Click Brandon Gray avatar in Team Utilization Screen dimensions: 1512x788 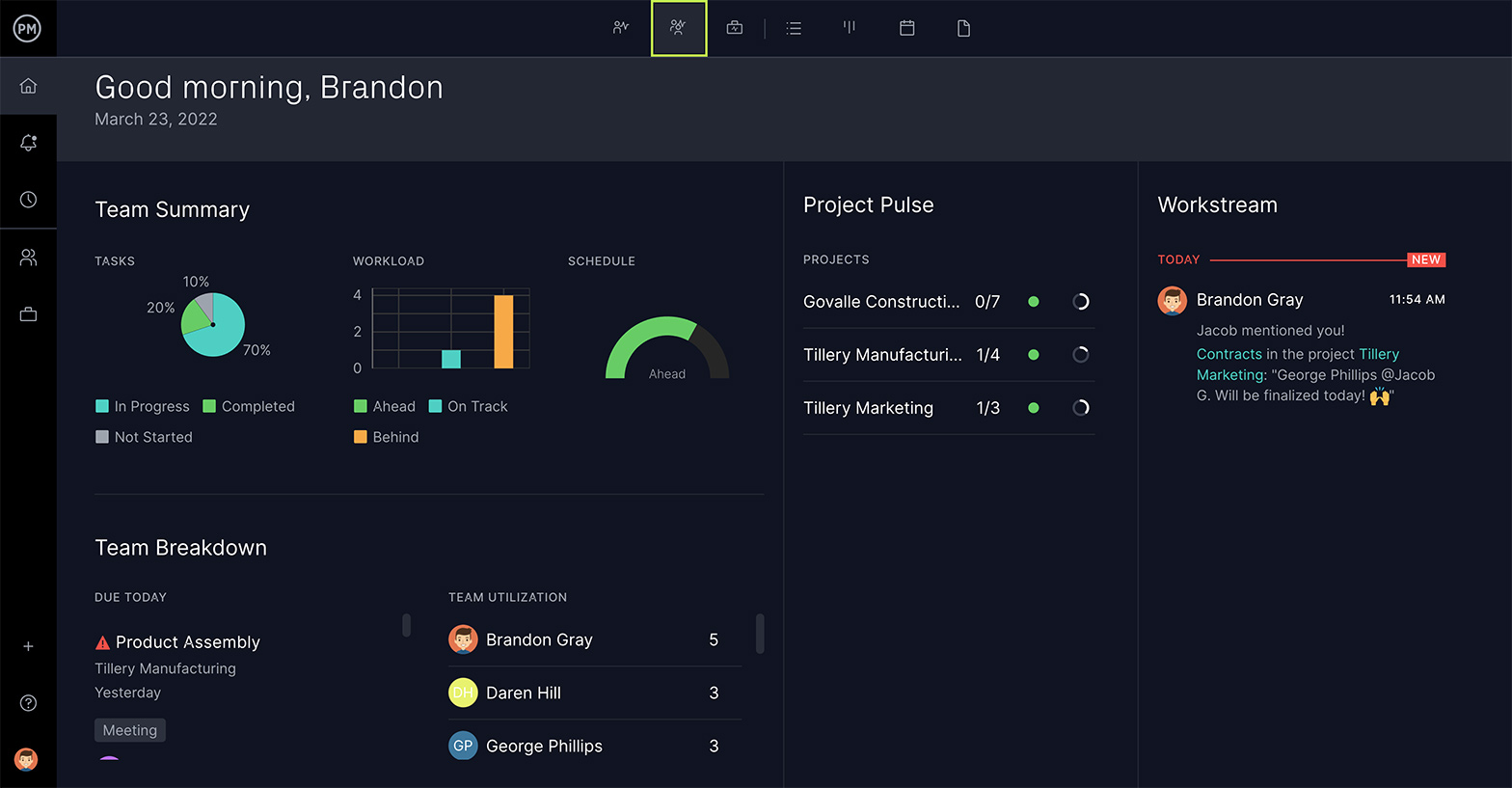[464, 639]
